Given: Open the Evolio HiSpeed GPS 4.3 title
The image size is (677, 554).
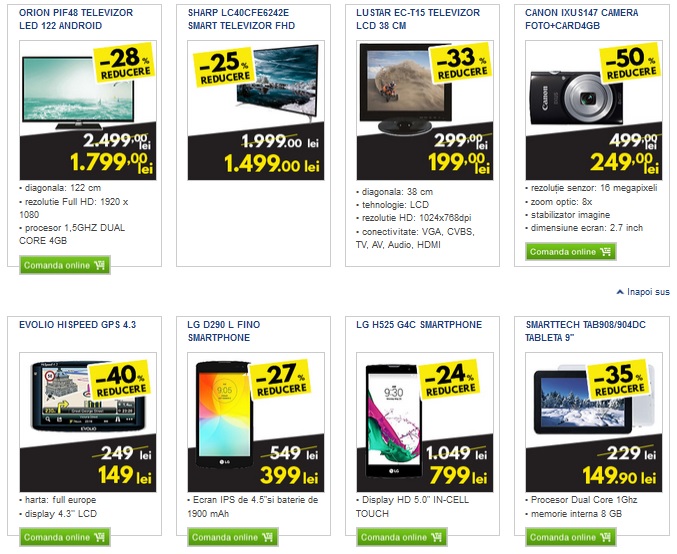Looking at the screenshot, I should pos(77,325).
